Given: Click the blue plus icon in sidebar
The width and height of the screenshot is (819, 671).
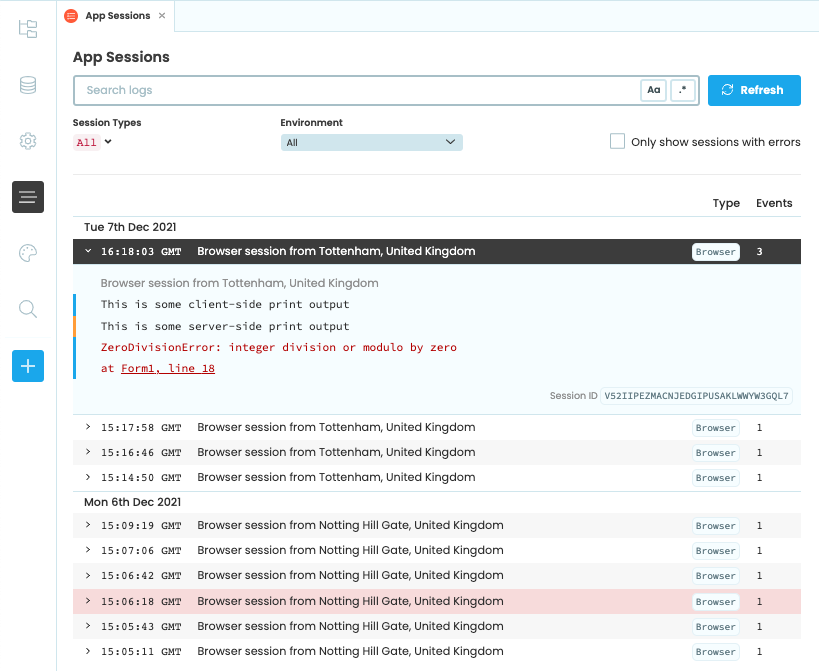Looking at the screenshot, I should [x=27, y=366].
